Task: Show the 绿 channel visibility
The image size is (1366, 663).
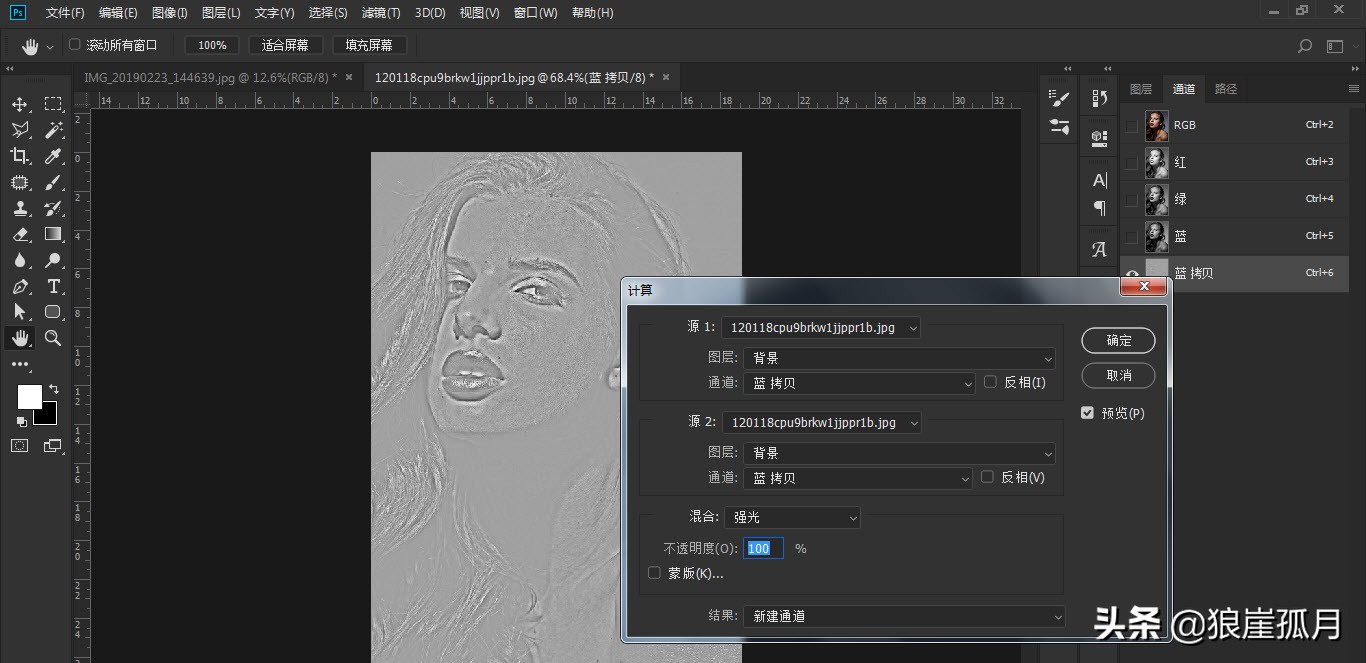Action: 1131,199
